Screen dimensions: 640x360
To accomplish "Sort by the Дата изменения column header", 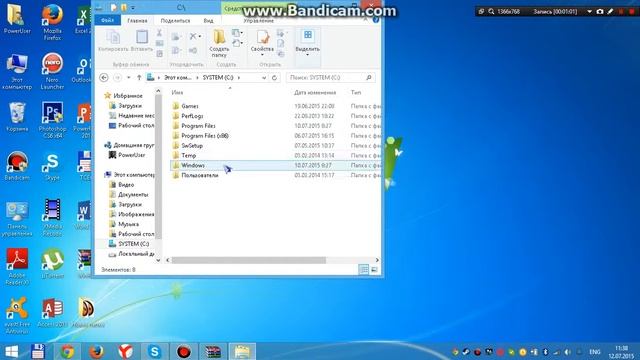I will [315, 93].
